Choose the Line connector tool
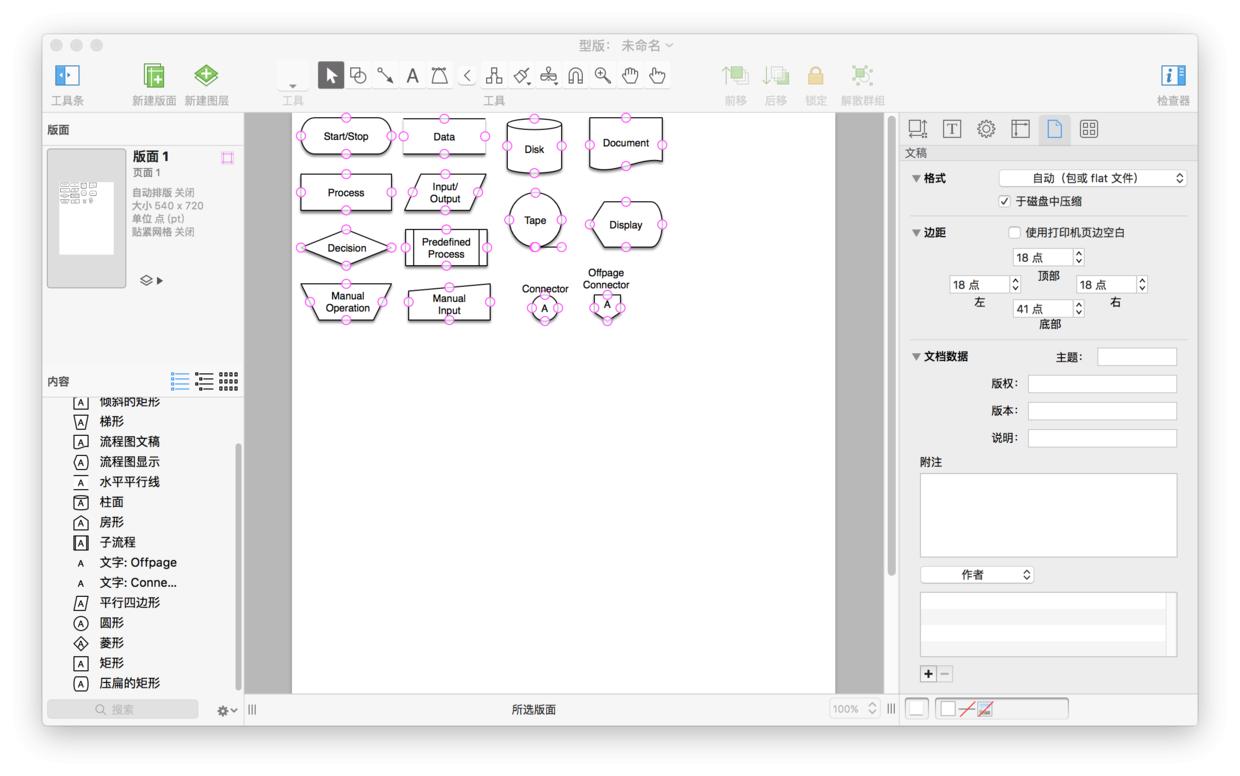The width and height of the screenshot is (1240, 776). coord(384,75)
